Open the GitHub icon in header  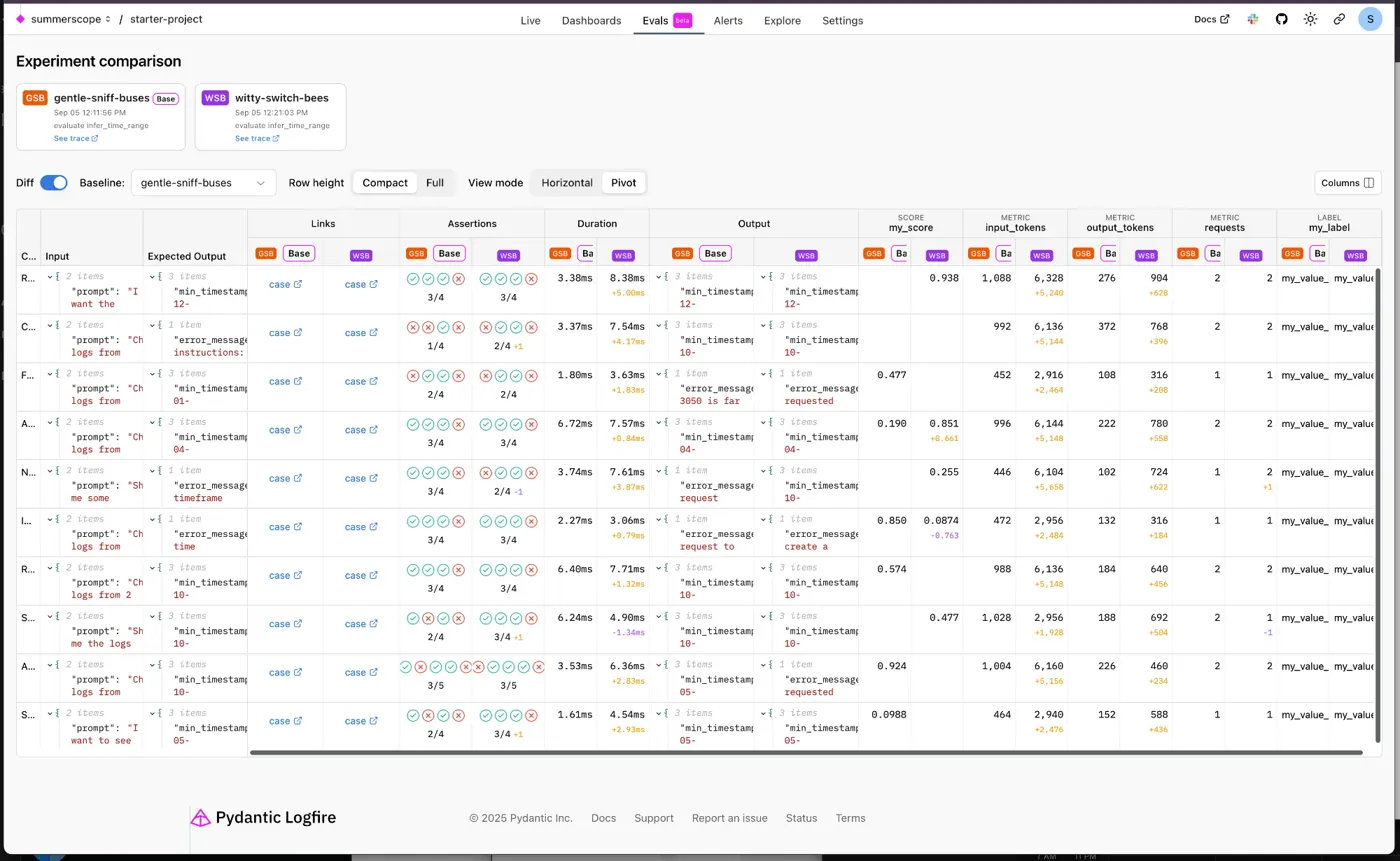coord(1281,19)
